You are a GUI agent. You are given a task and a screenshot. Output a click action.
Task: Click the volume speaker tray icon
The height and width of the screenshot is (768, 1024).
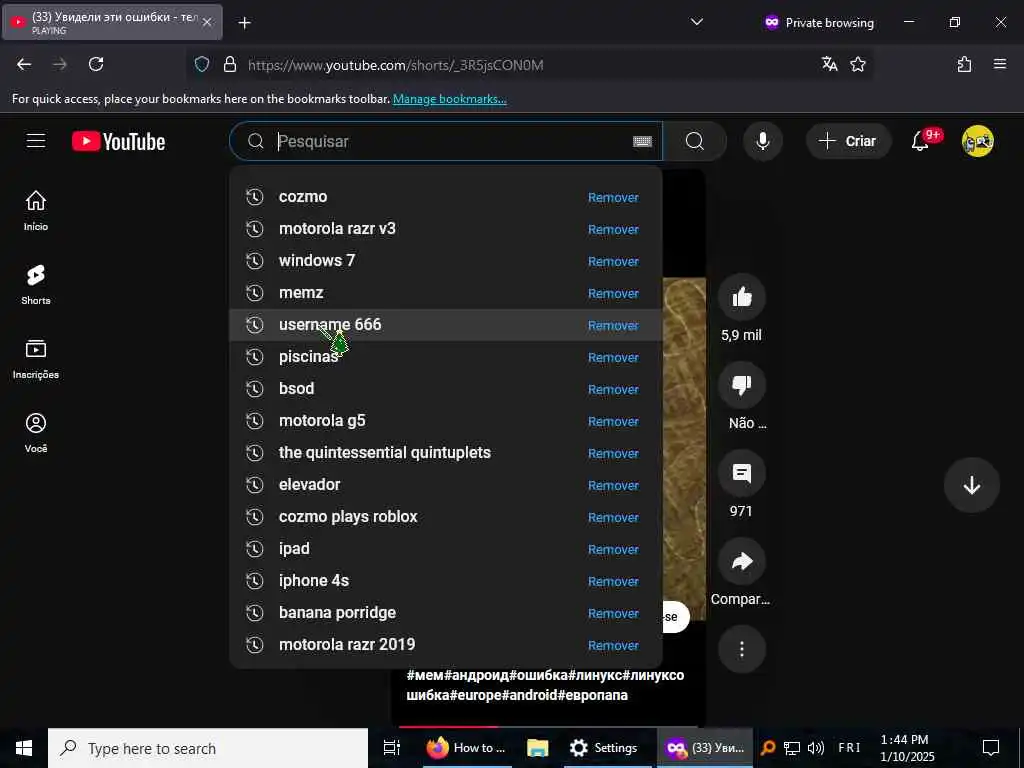816,748
